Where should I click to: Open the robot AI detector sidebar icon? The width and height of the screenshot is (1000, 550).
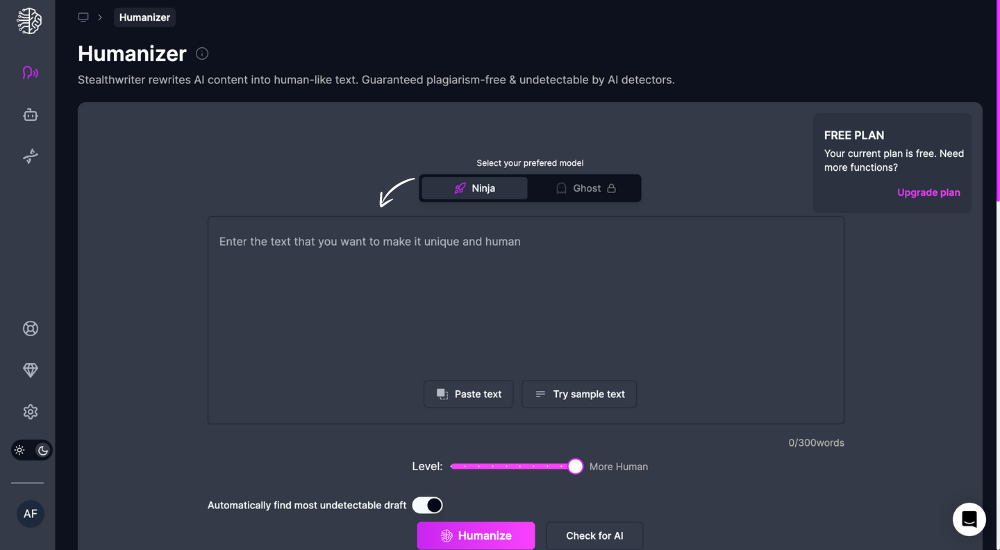[30, 115]
